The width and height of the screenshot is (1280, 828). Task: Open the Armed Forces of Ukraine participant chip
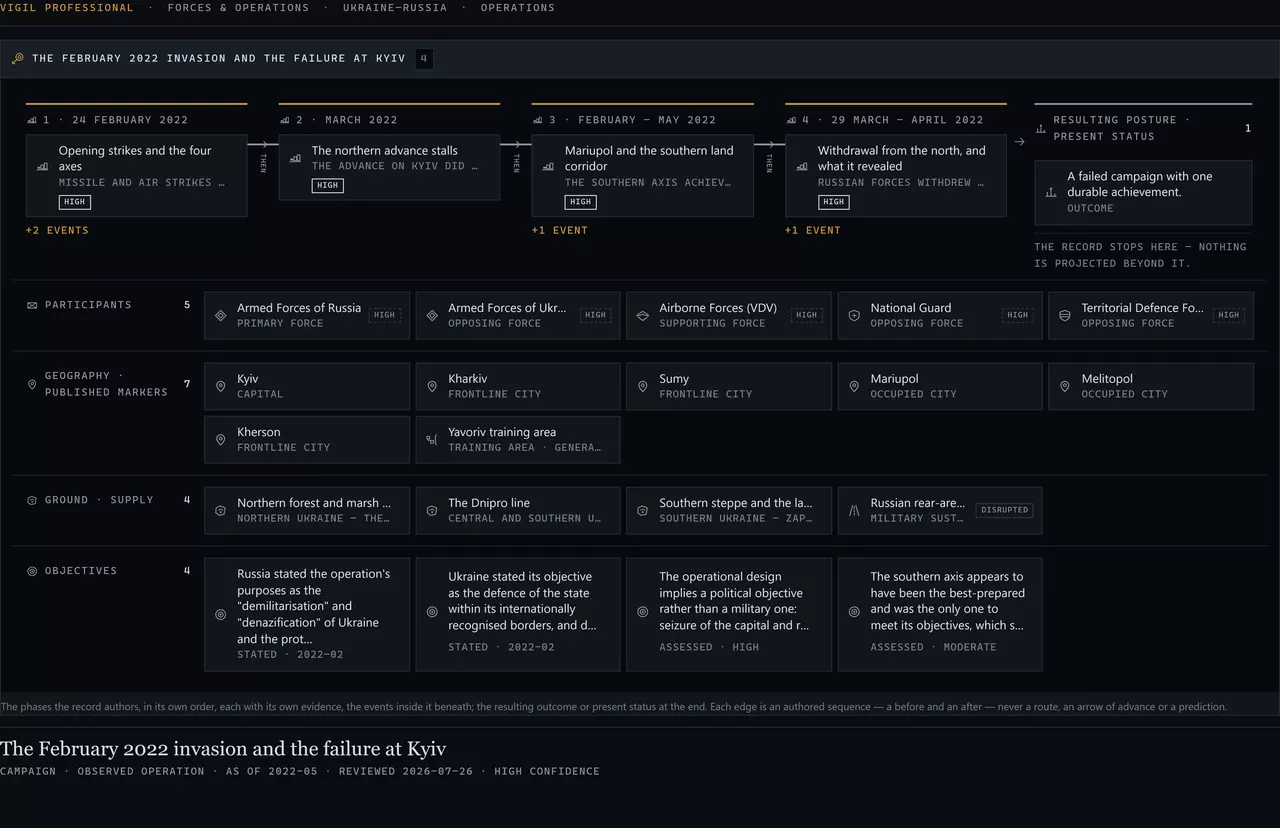point(518,315)
